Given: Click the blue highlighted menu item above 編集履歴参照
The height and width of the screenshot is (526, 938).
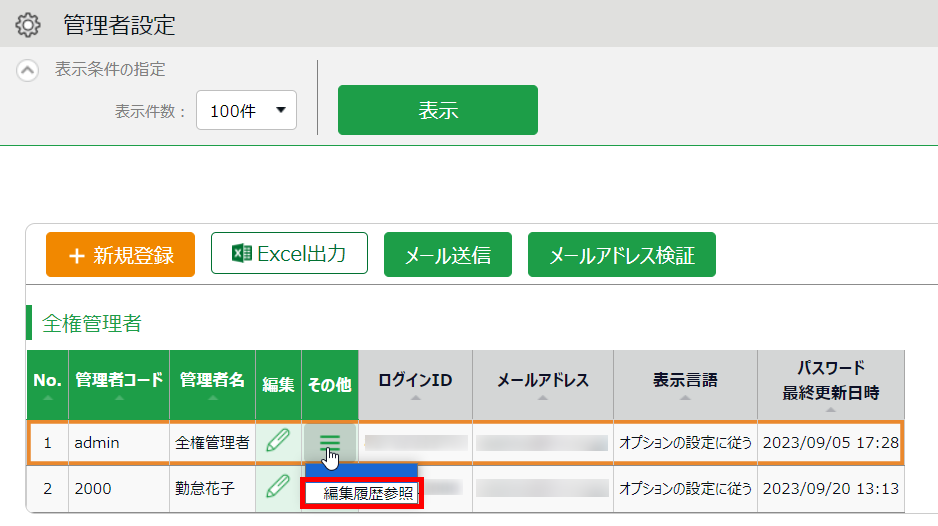Looking at the screenshot, I should click(361, 471).
